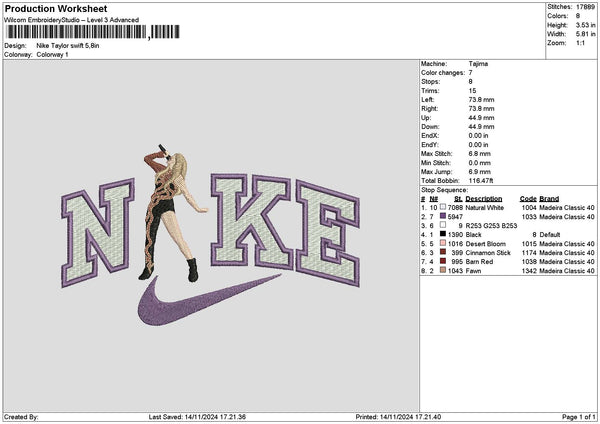Click the Min Stitch value 0.0 mm
The width and height of the screenshot is (600, 424).
tap(479, 163)
